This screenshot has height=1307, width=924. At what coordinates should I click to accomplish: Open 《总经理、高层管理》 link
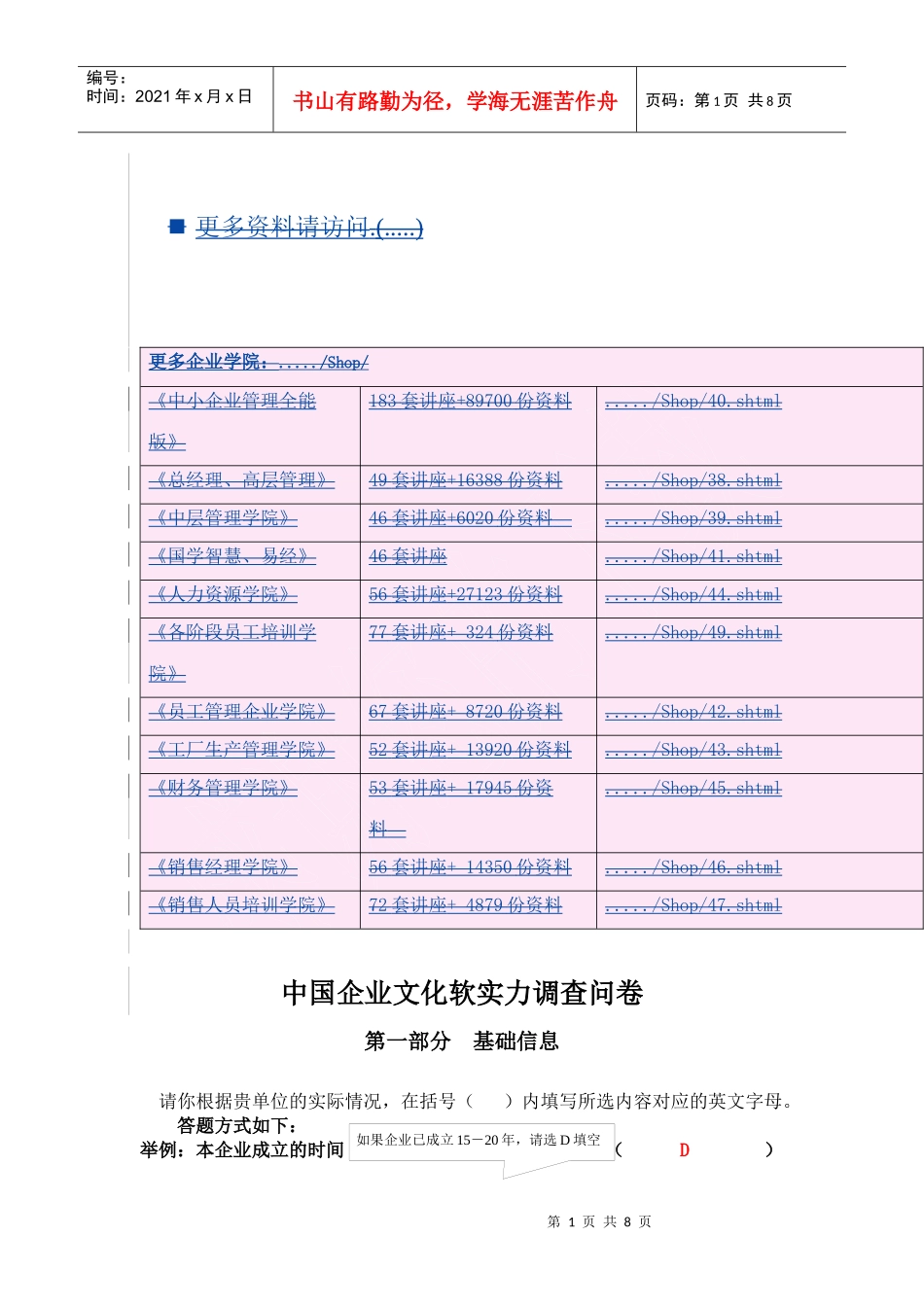point(241,480)
